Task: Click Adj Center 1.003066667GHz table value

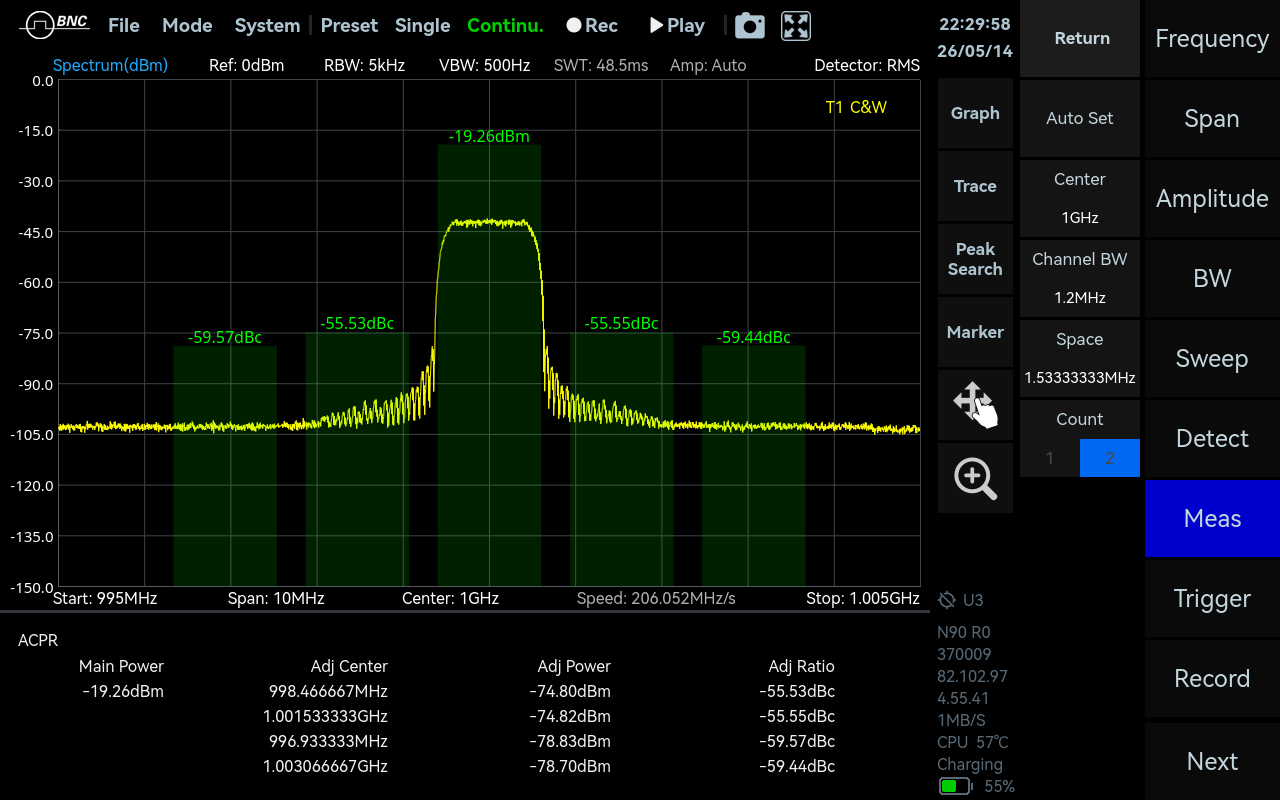Action: pyautogui.click(x=325, y=766)
